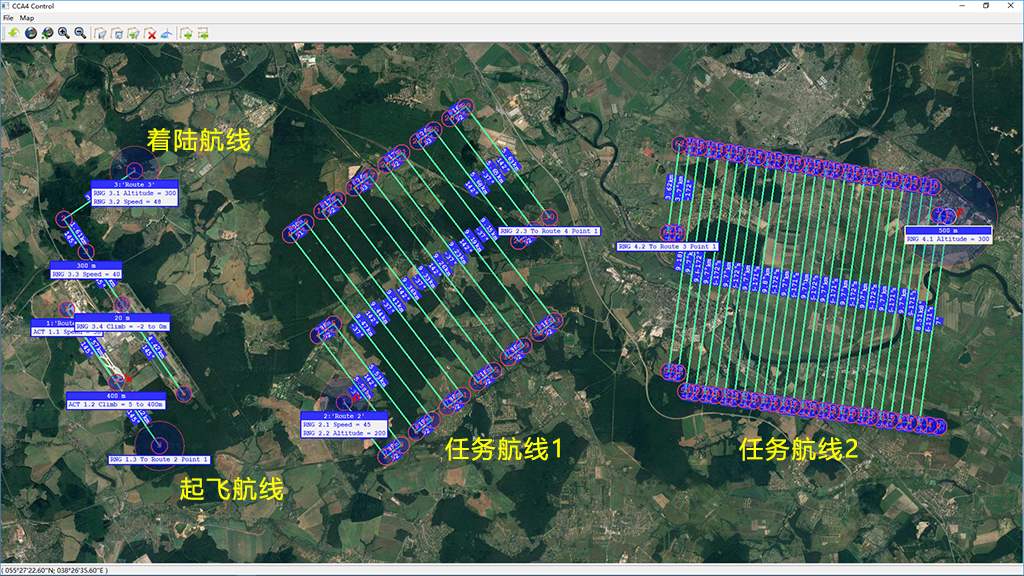The height and width of the screenshot is (576, 1024).
Task: Click the globe map icon
Action: (30, 33)
